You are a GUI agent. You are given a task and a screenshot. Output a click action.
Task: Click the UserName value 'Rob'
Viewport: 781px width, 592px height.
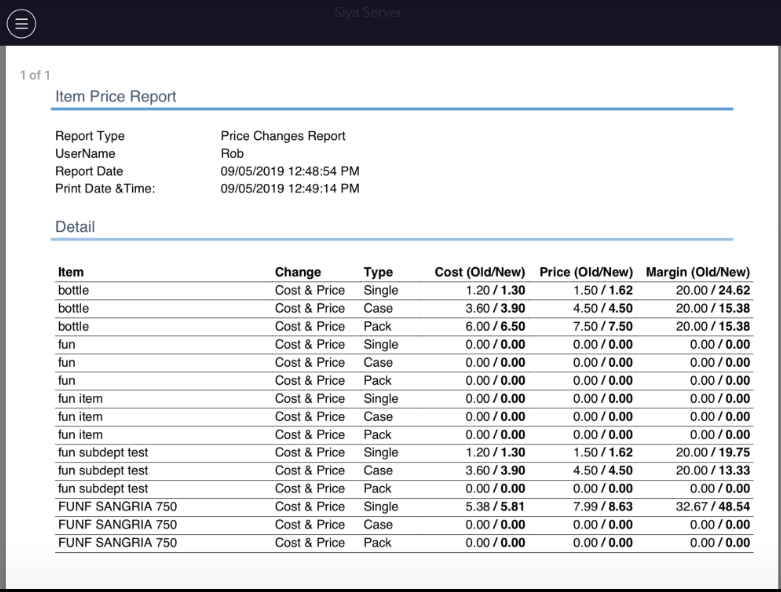pyautogui.click(x=232, y=154)
